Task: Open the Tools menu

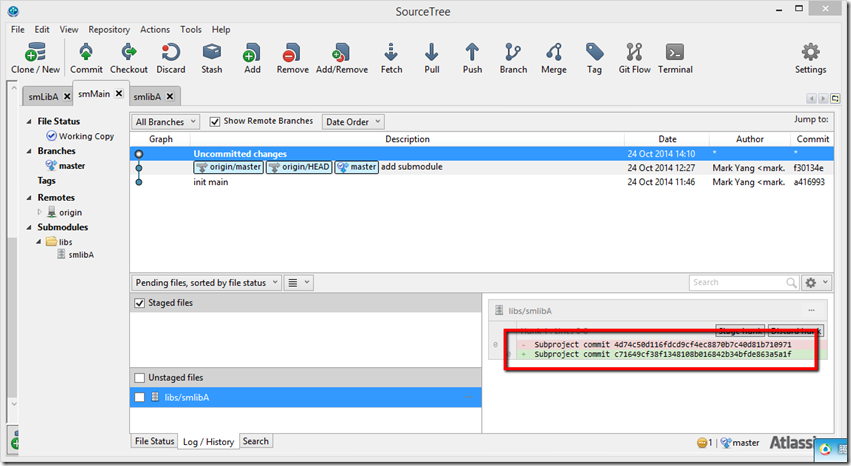Action: pyautogui.click(x=190, y=29)
